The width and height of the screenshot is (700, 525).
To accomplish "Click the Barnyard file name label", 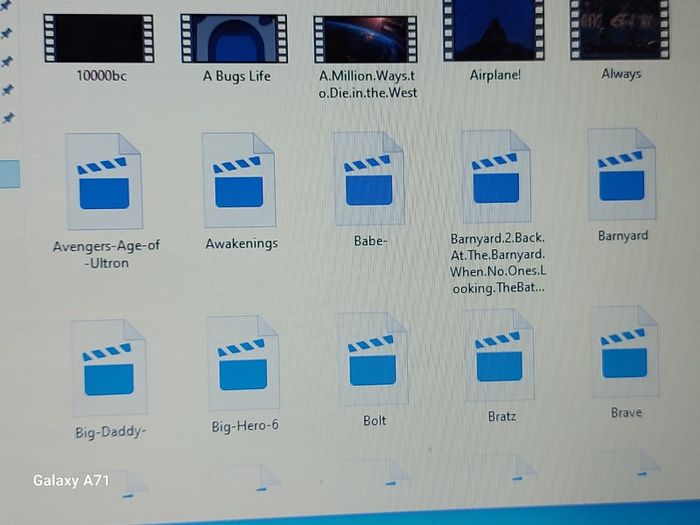I will pos(623,235).
